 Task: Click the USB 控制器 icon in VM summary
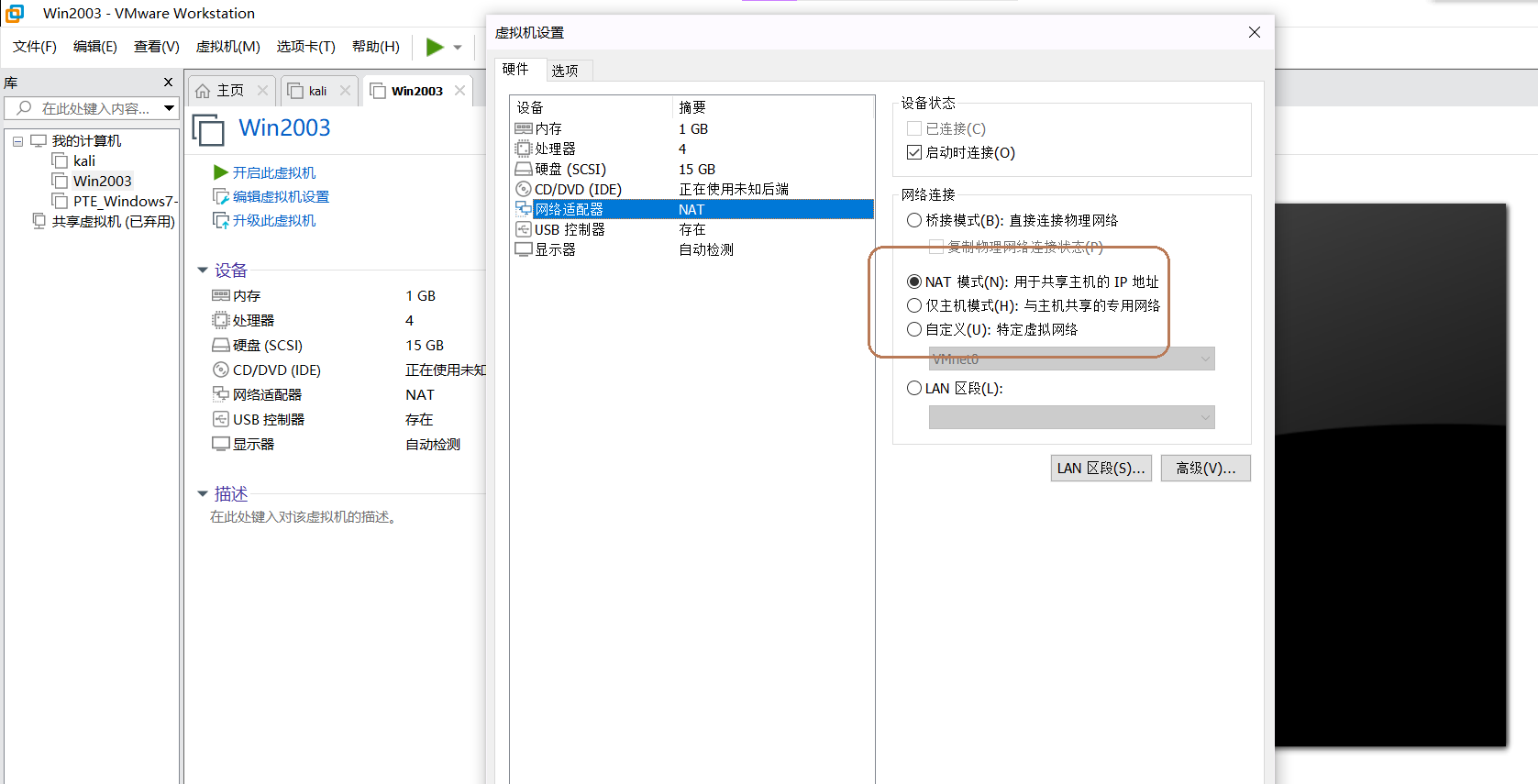pyautogui.click(x=221, y=419)
